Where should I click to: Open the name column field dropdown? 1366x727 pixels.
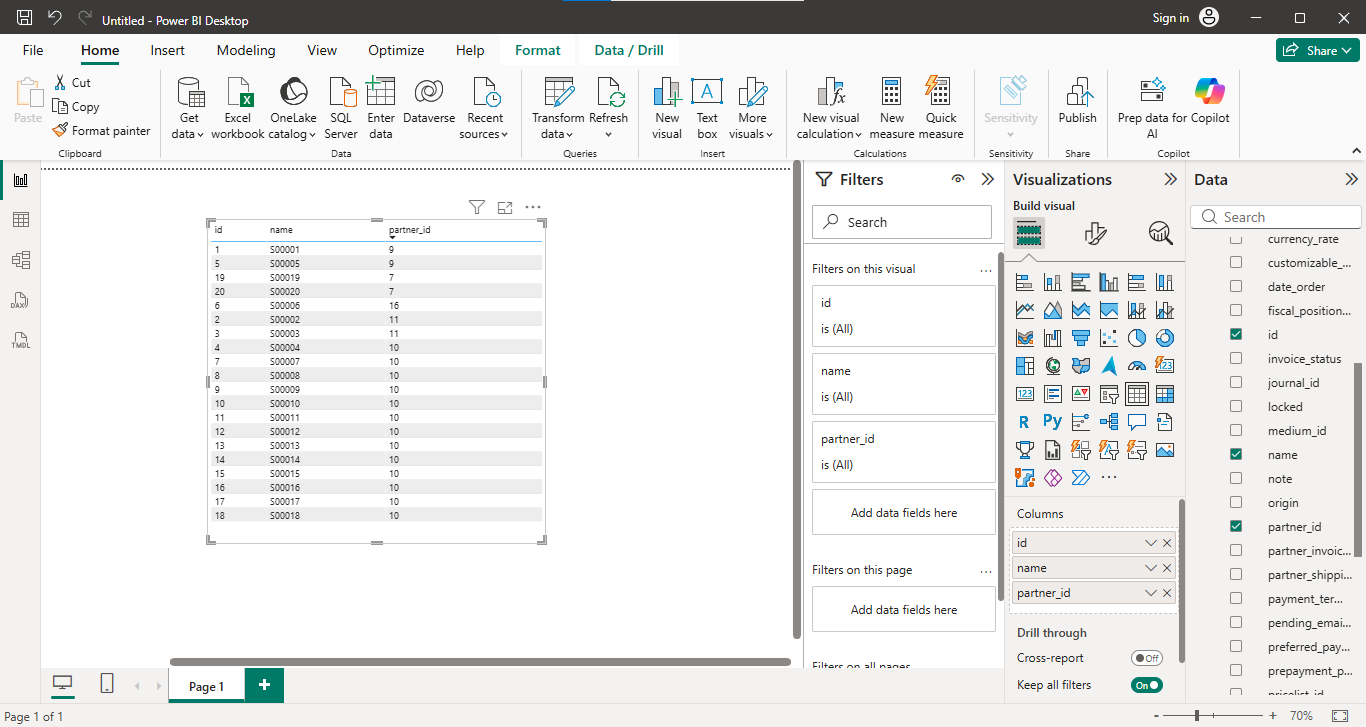[1151, 568]
